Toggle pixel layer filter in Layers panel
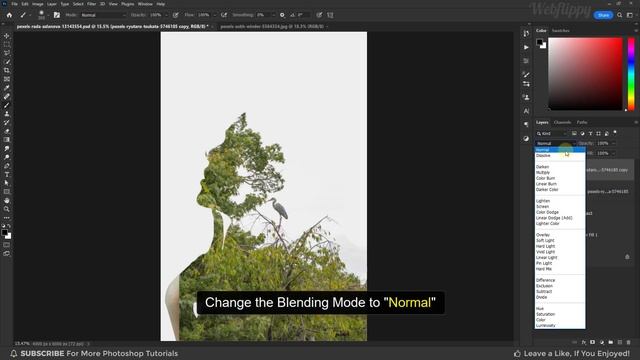Screen dimensions: 640x360 tap(574, 133)
